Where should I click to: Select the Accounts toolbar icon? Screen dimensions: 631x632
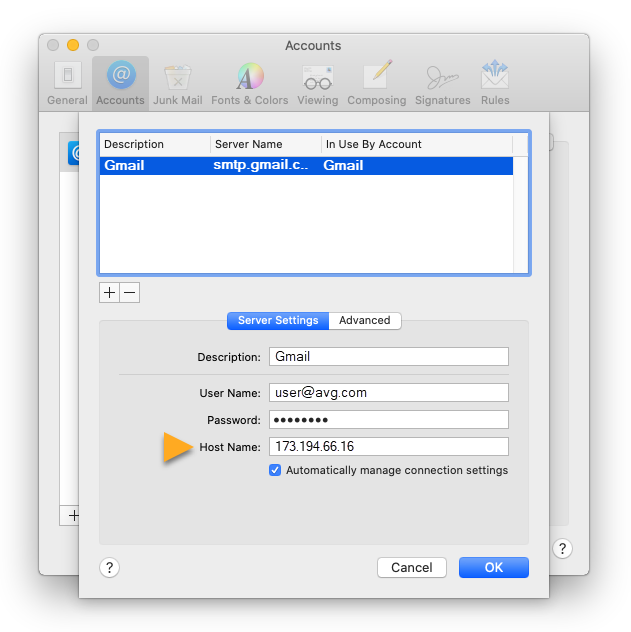click(x=120, y=84)
